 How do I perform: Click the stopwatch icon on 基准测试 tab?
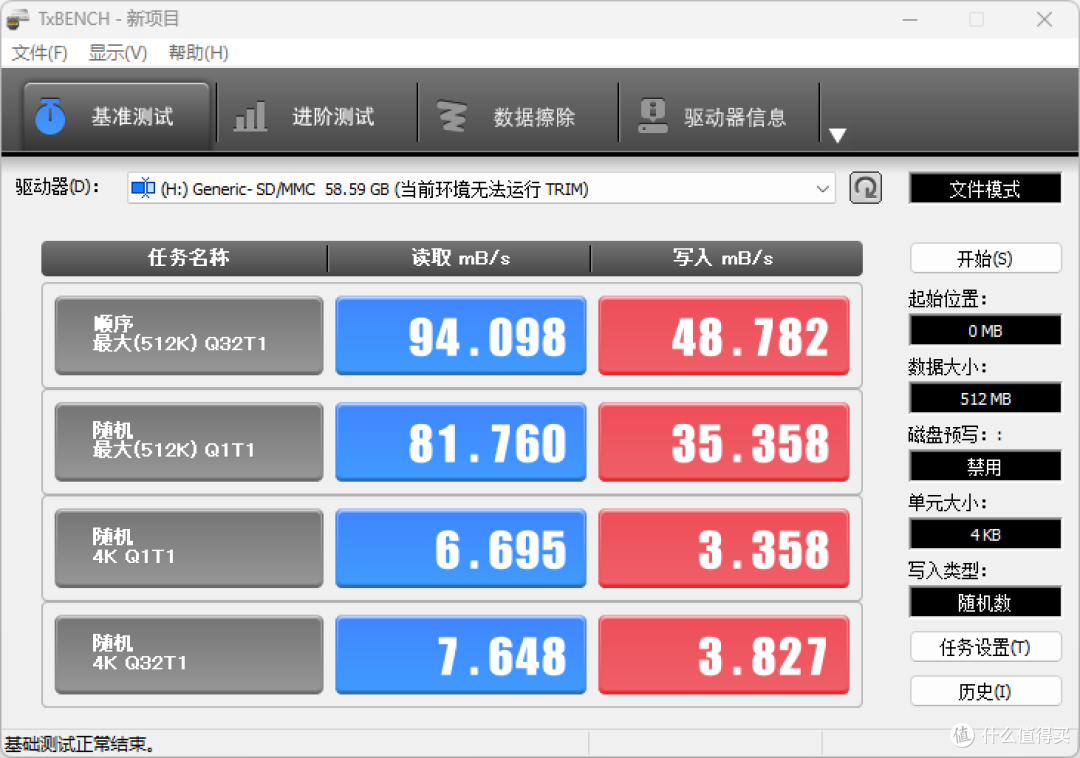point(50,116)
